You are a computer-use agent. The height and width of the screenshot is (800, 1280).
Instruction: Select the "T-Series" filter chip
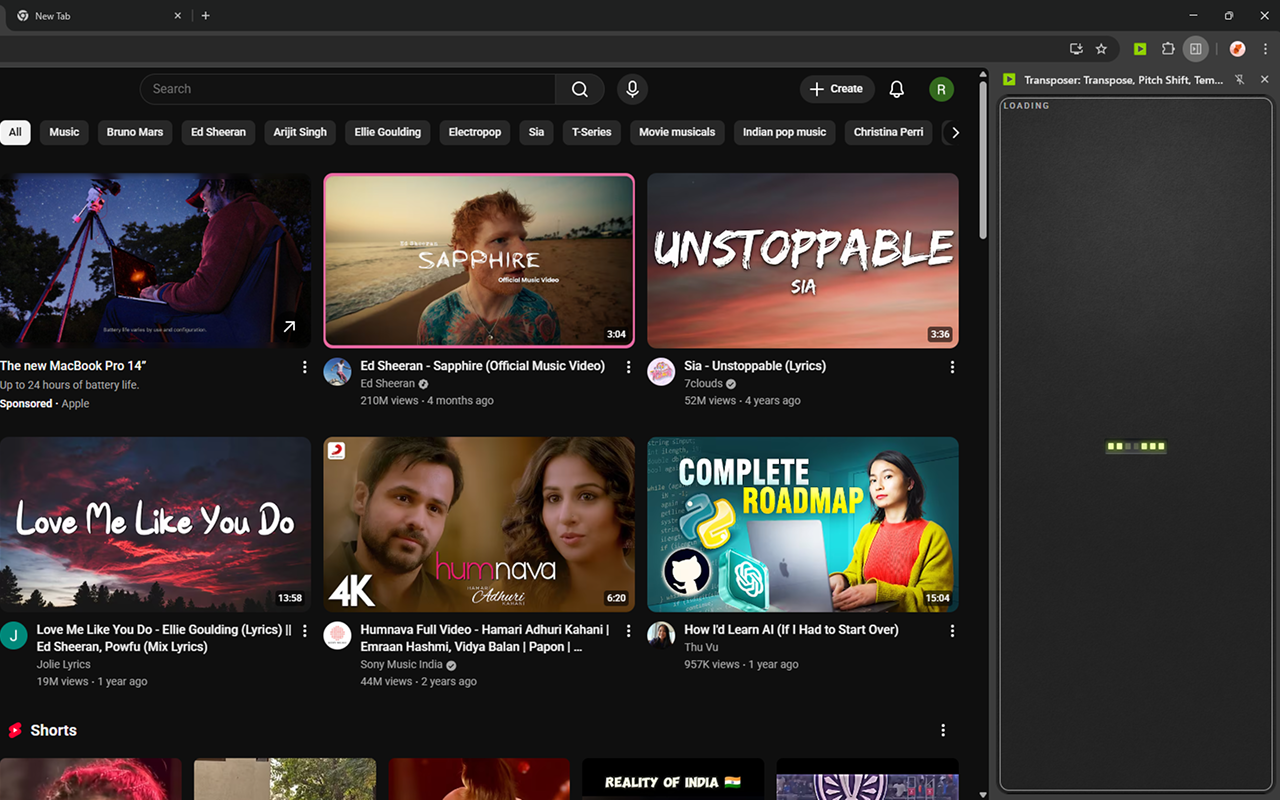point(592,132)
